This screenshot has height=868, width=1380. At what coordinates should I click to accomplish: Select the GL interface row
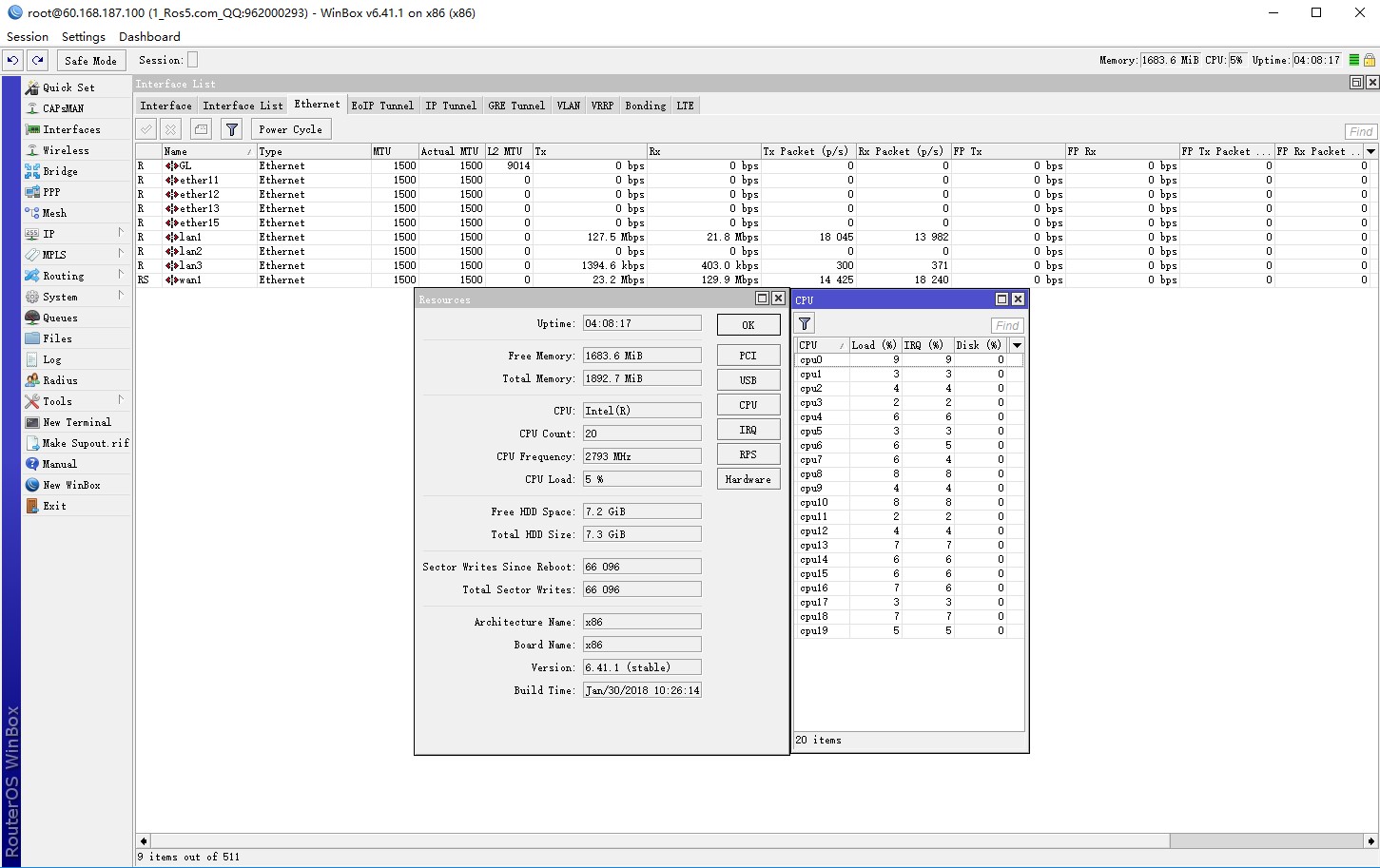click(x=756, y=165)
